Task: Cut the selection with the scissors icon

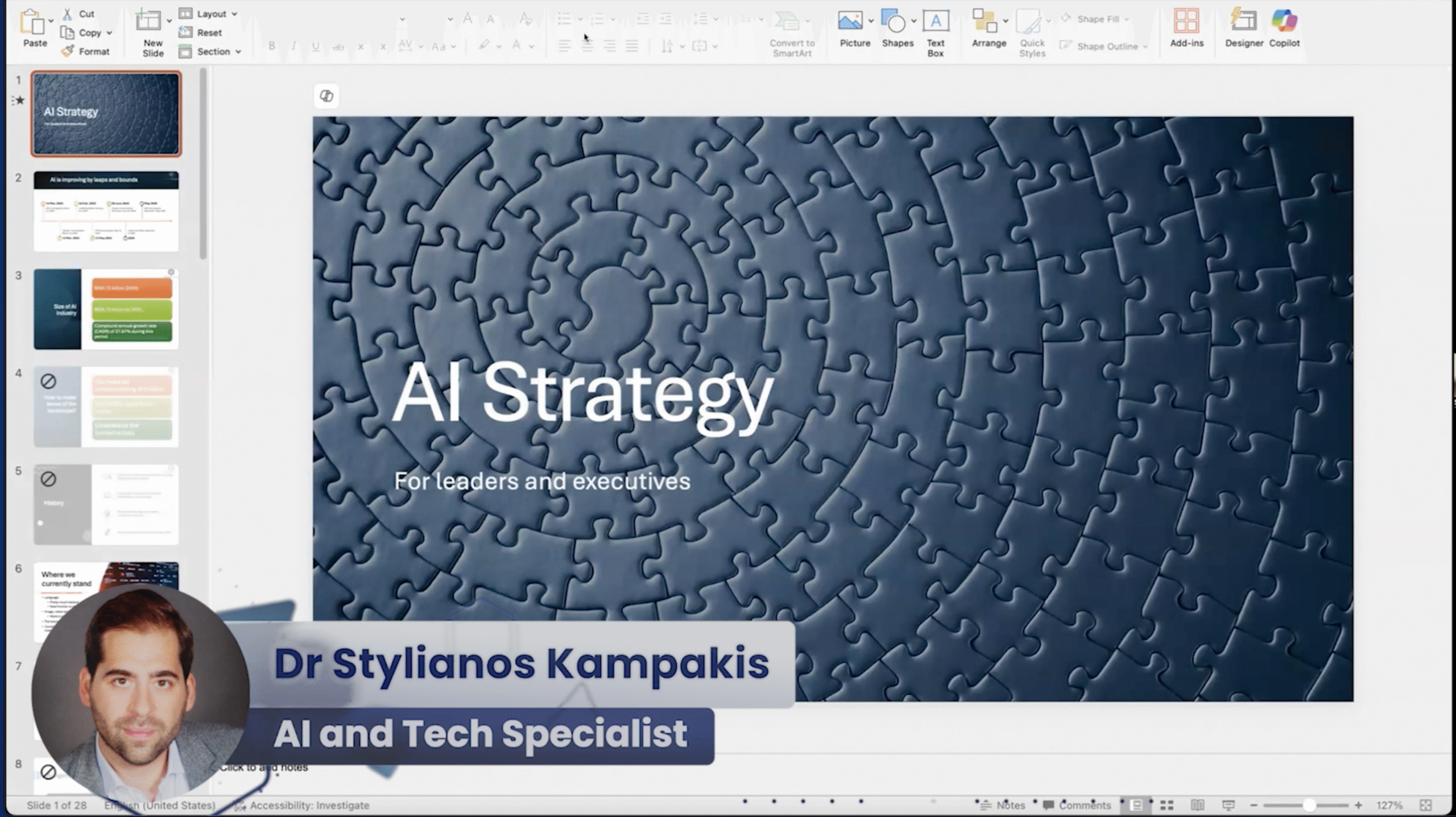Action: (68, 14)
